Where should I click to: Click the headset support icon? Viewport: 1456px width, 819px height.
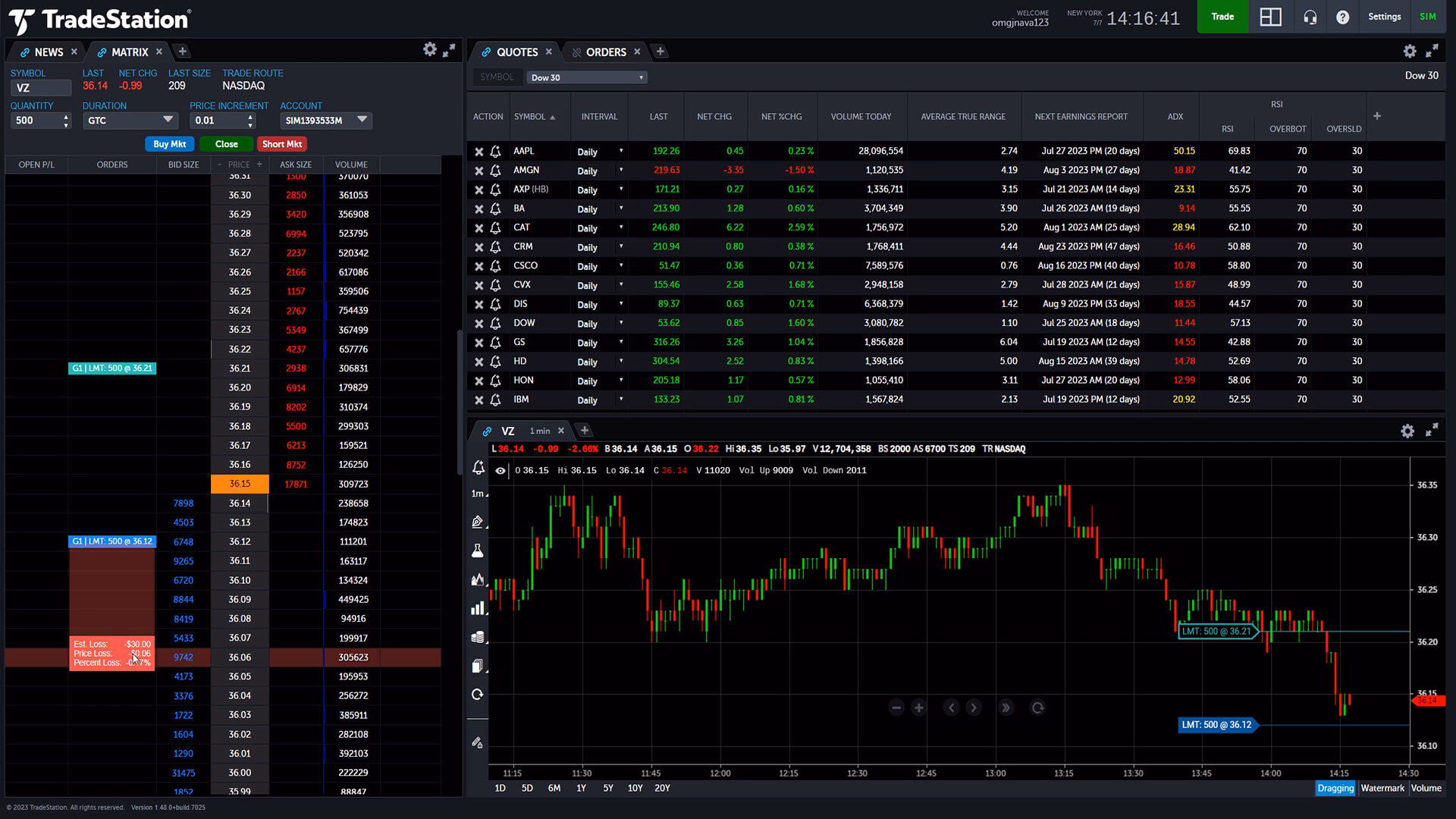[x=1309, y=17]
